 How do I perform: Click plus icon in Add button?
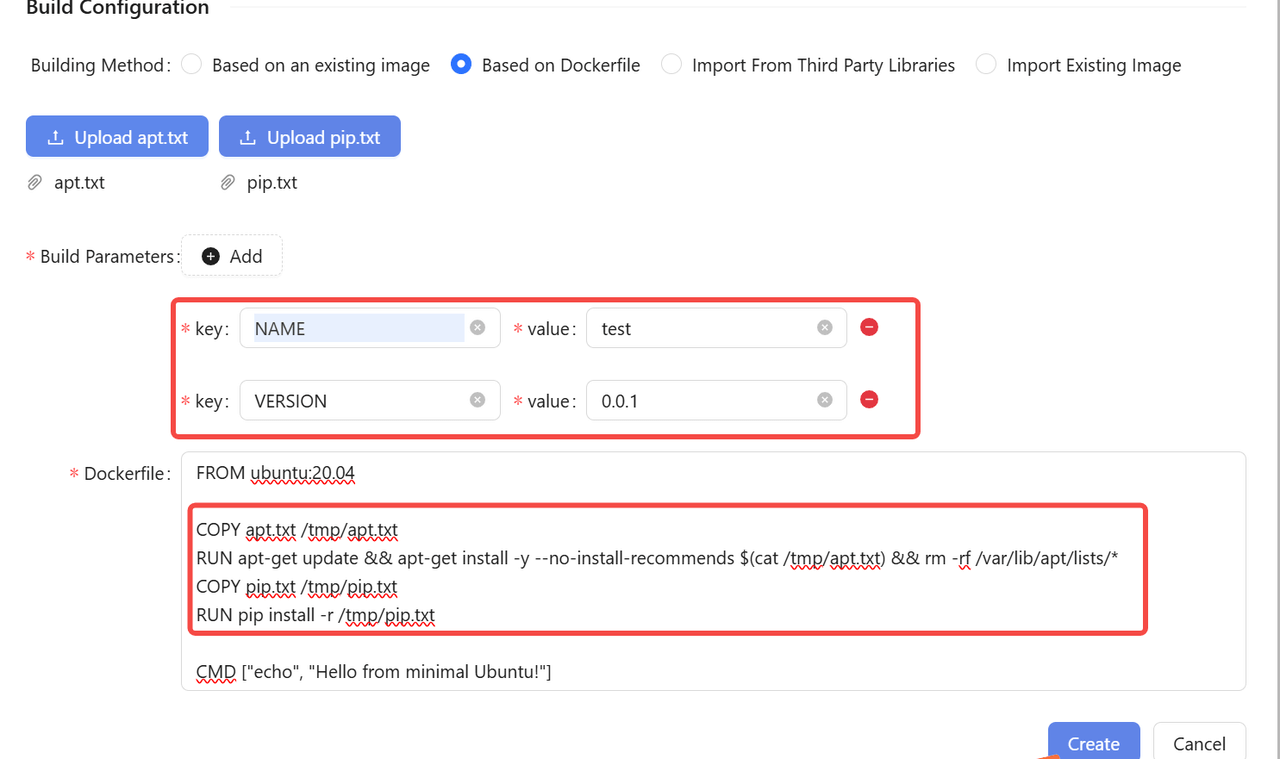(x=211, y=256)
